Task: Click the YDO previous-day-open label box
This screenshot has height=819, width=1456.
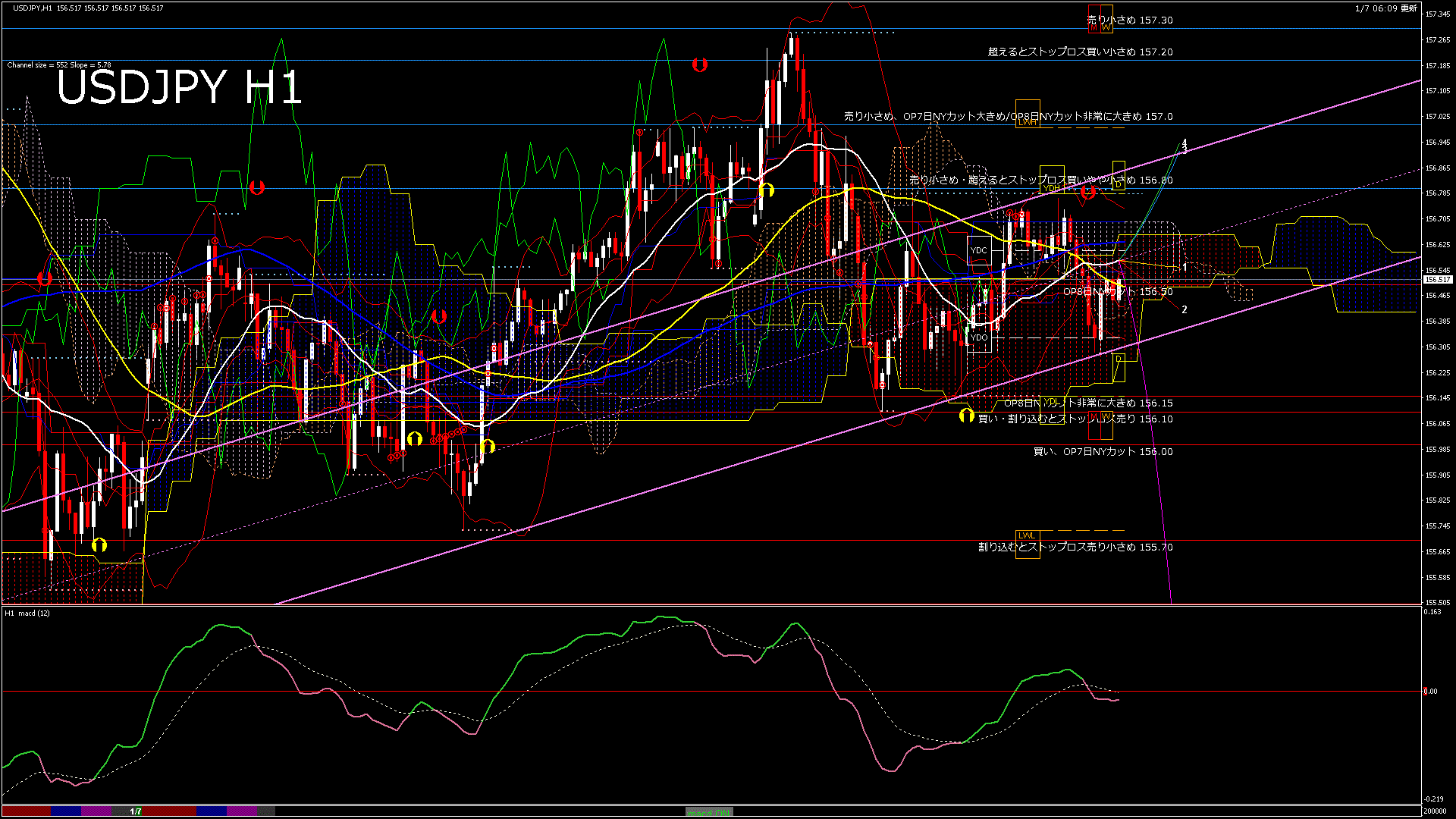Action: (979, 337)
